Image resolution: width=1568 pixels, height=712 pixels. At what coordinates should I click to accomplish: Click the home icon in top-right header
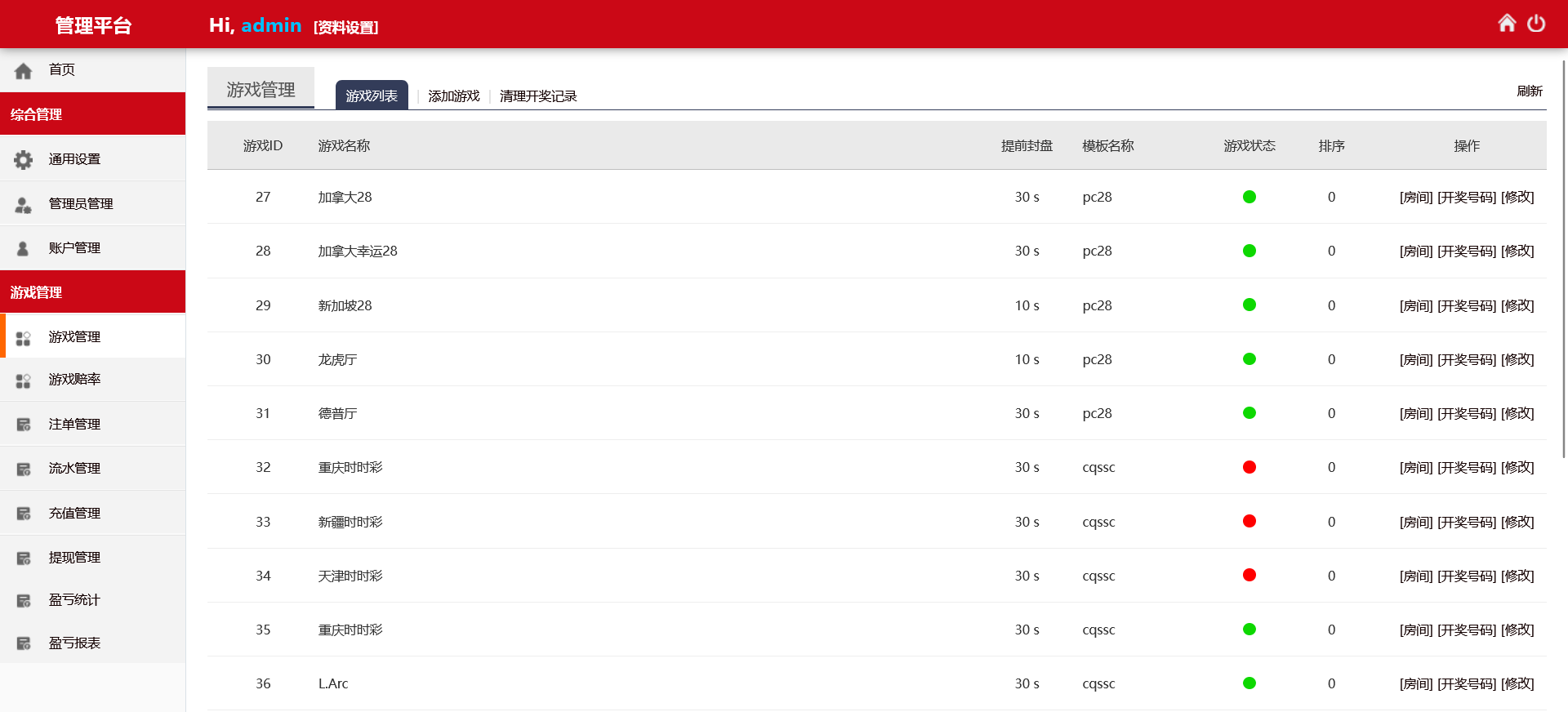(x=1507, y=24)
